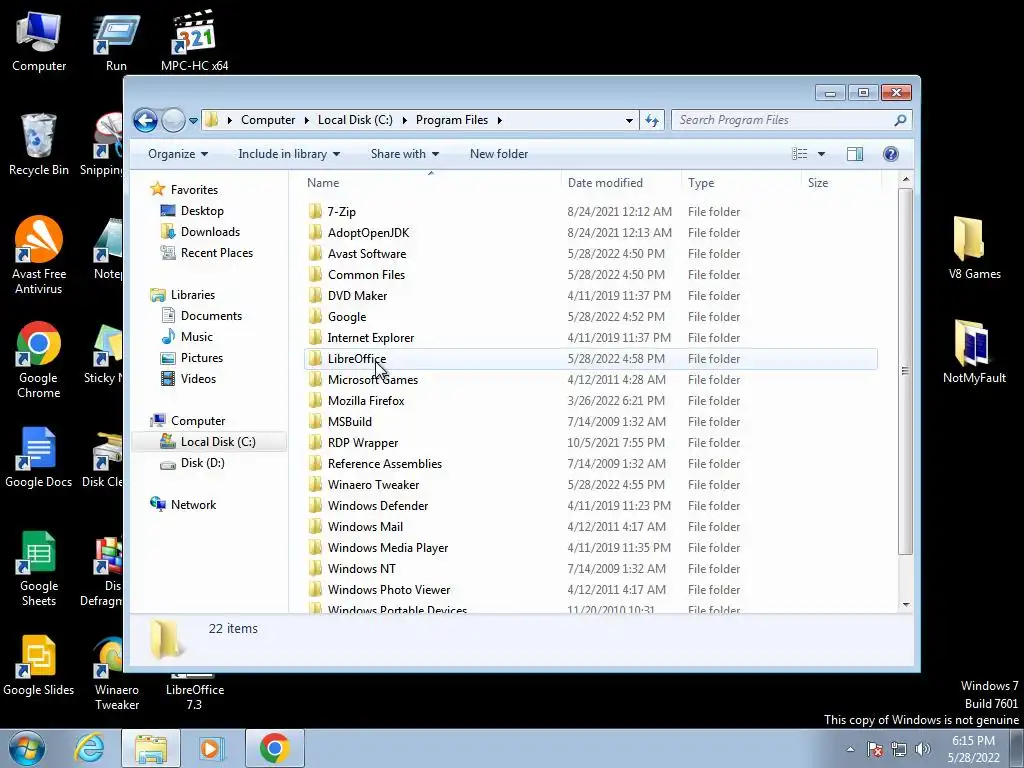Show hidden tray icons arrow
The height and width of the screenshot is (768, 1024).
(x=850, y=749)
